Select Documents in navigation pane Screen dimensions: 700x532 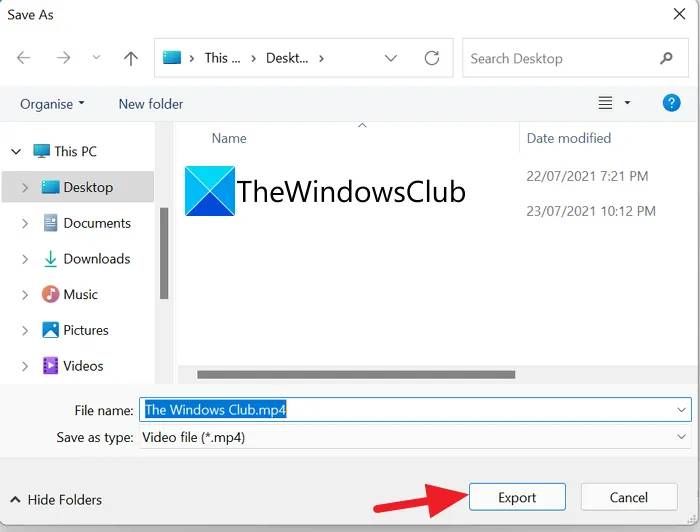(x=97, y=223)
